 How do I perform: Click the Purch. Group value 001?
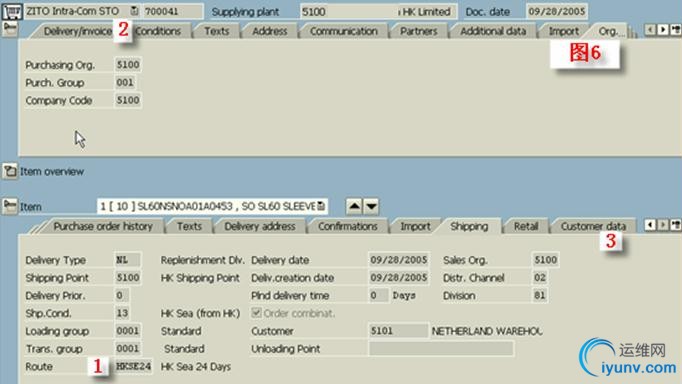point(125,83)
